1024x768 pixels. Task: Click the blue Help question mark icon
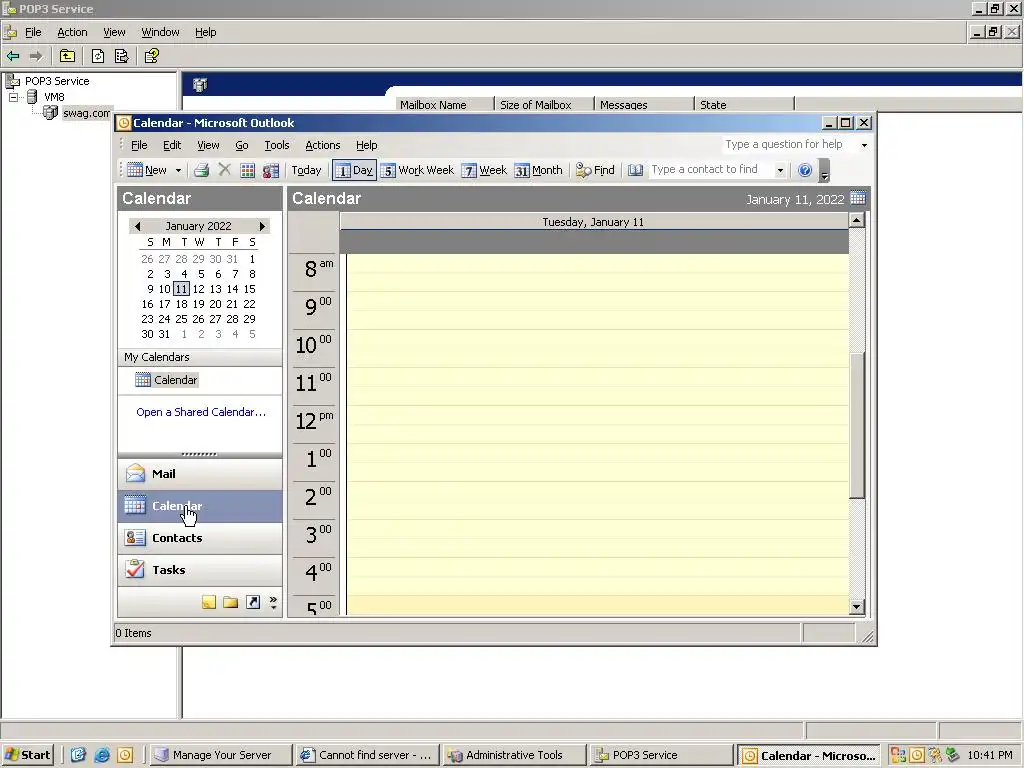pyautogui.click(x=805, y=170)
